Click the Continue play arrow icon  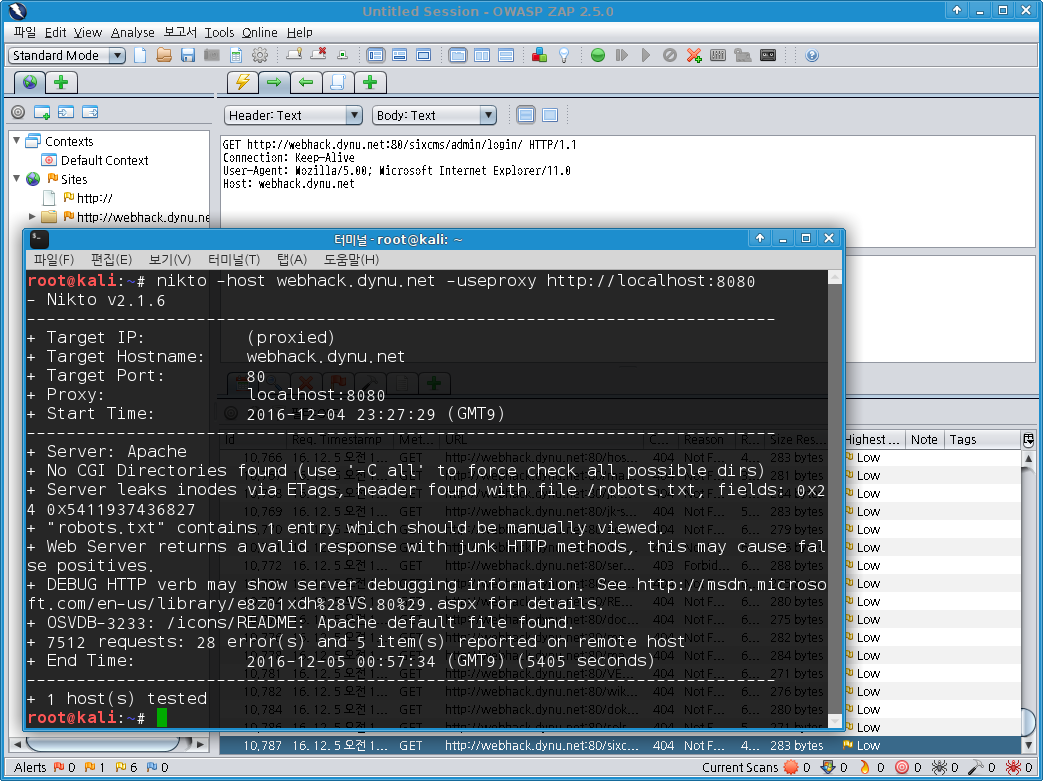[x=646, y=55]
